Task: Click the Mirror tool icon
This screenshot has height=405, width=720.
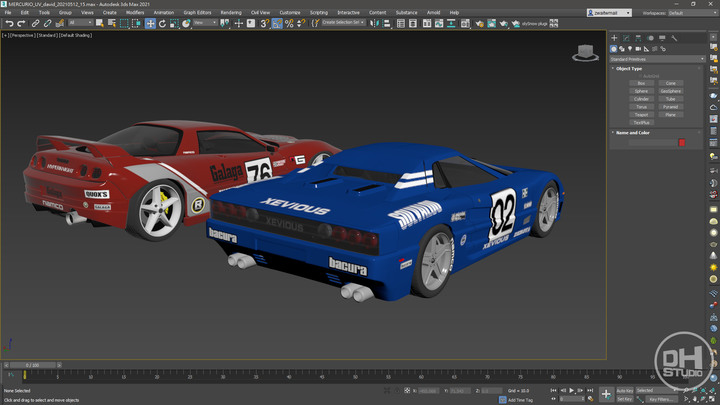Action: tap(374, 23)
